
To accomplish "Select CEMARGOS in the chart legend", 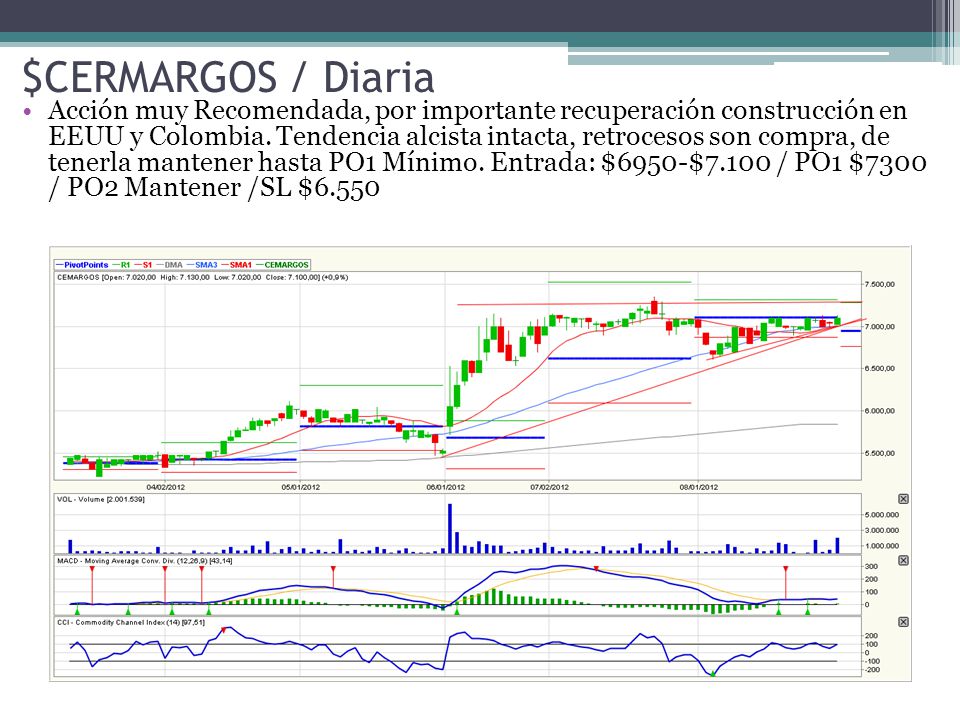I will click(x=282, y=265).
